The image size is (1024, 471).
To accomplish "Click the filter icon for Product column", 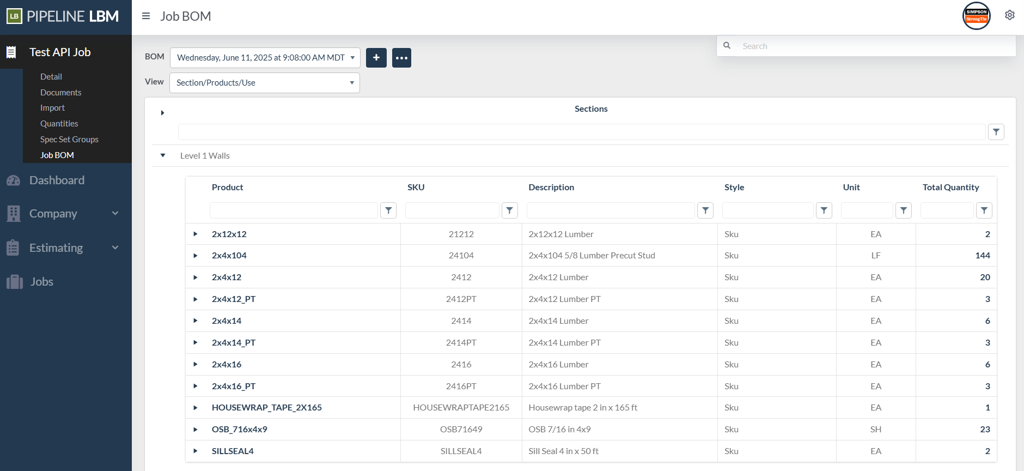I will coord(388,210).
